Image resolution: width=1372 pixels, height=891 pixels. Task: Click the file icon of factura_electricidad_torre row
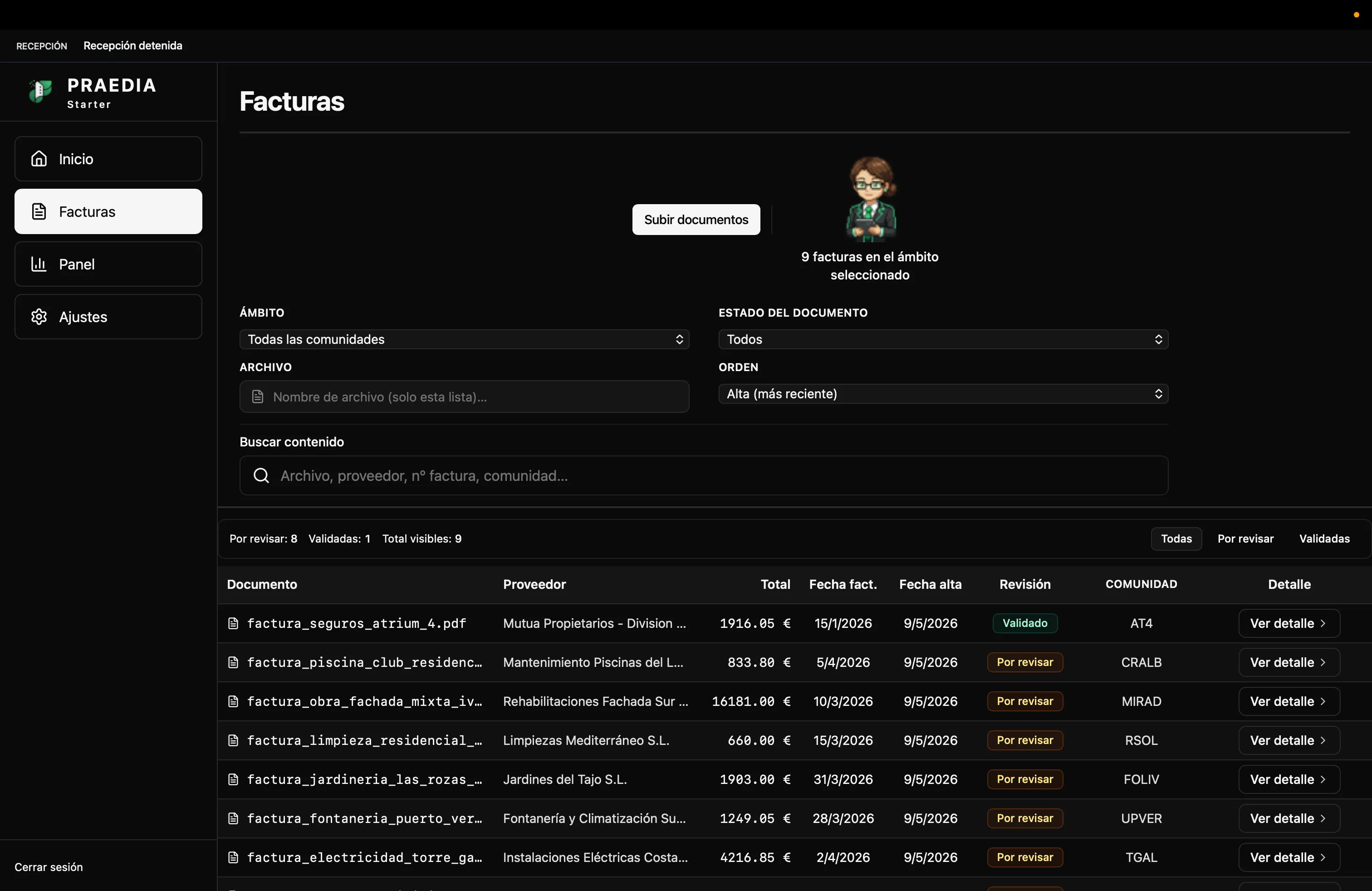click(x=233, y=857)
